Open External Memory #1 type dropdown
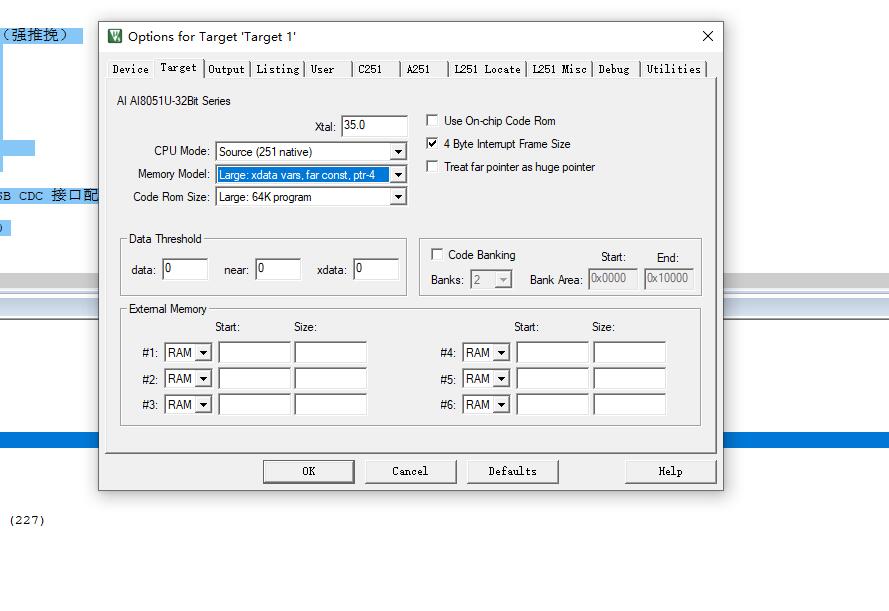The width and height of the screenshot is (889, 611). tap(204, 353)
